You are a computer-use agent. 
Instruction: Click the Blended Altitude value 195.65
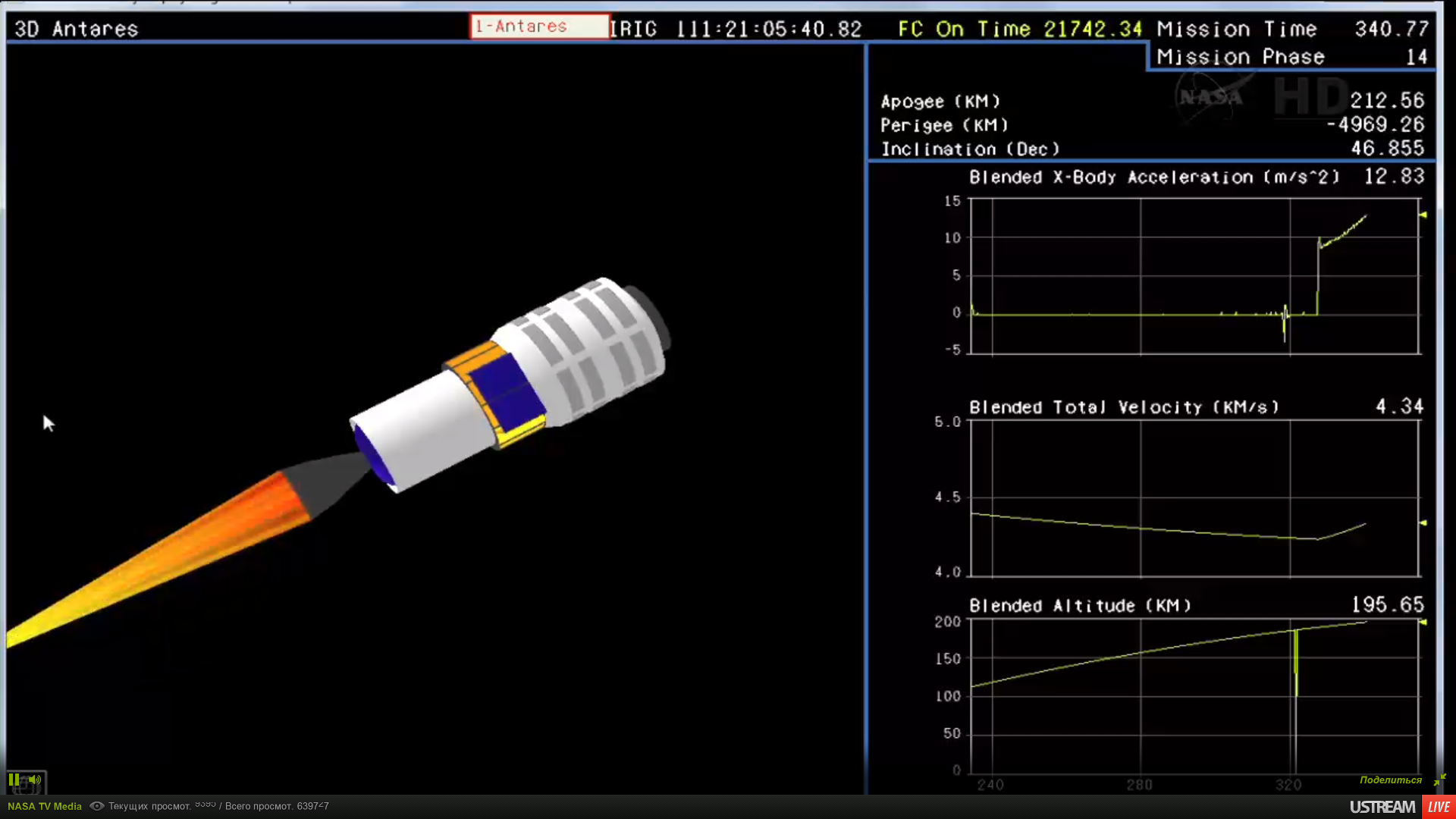(x=1387, y=604)
